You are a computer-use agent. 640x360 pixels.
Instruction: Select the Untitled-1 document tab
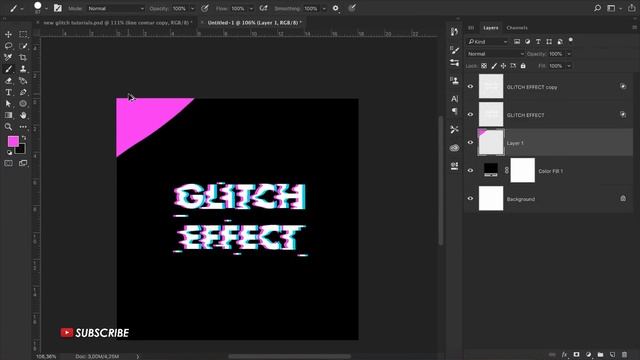tap(254, 23)
